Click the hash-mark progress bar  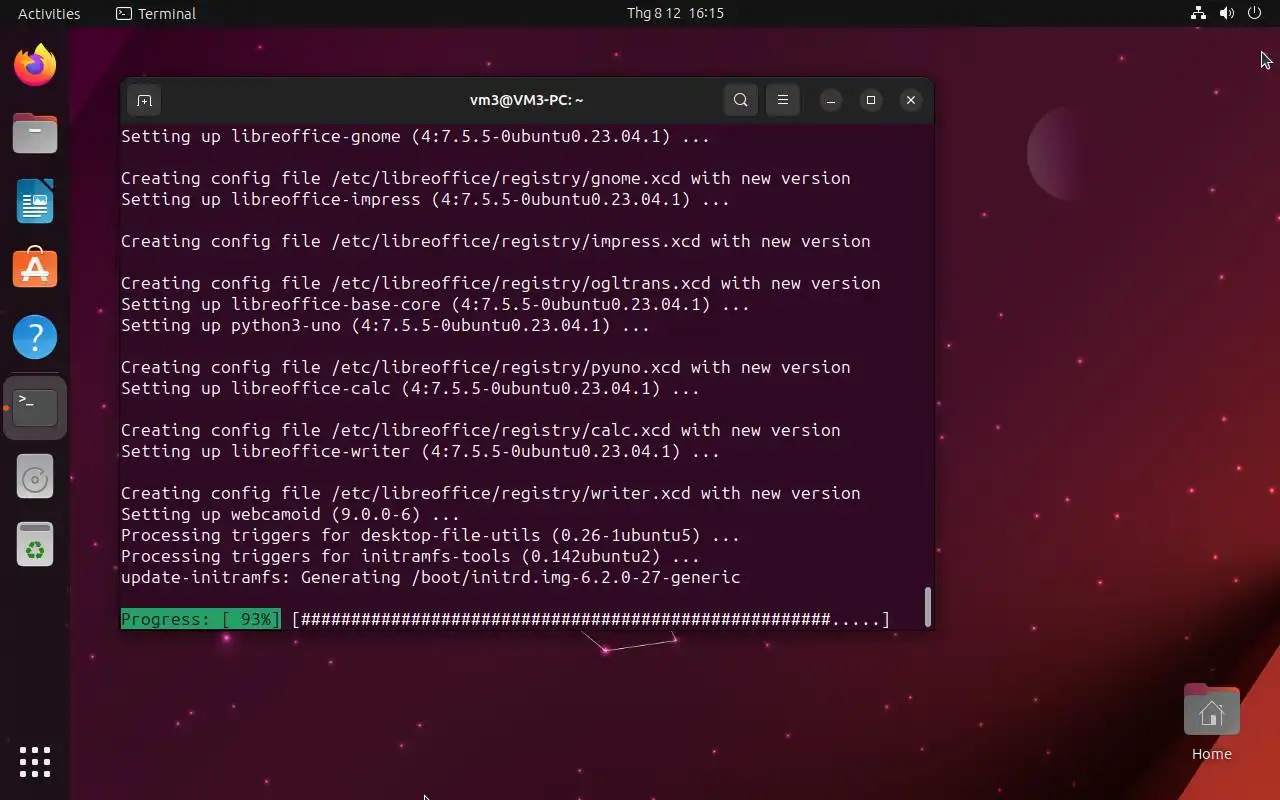pyautogui.click(x=590, y=619)
